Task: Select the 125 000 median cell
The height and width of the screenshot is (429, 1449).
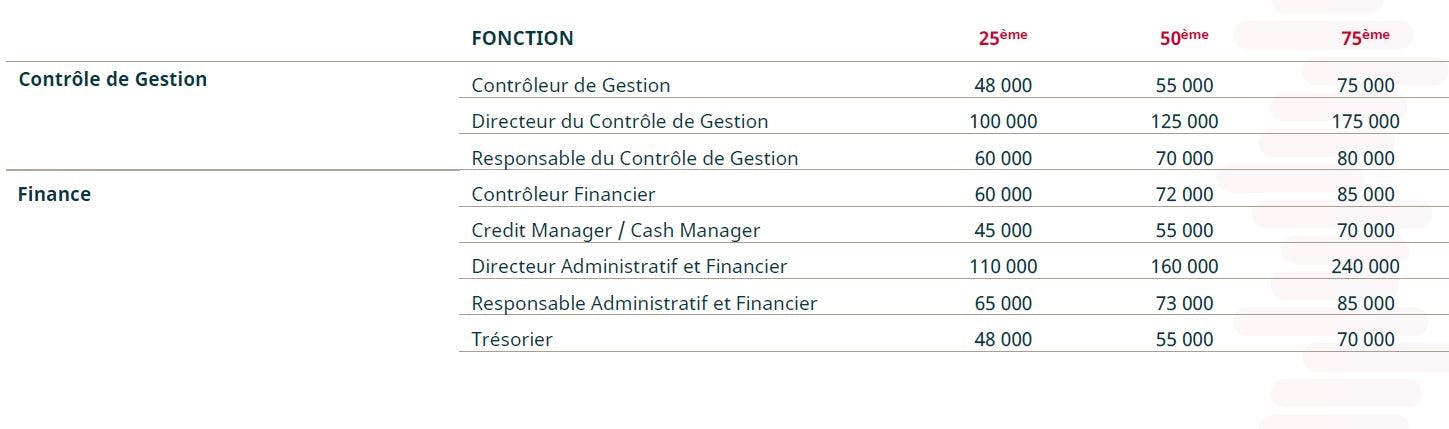Action: coord(1184,122)
